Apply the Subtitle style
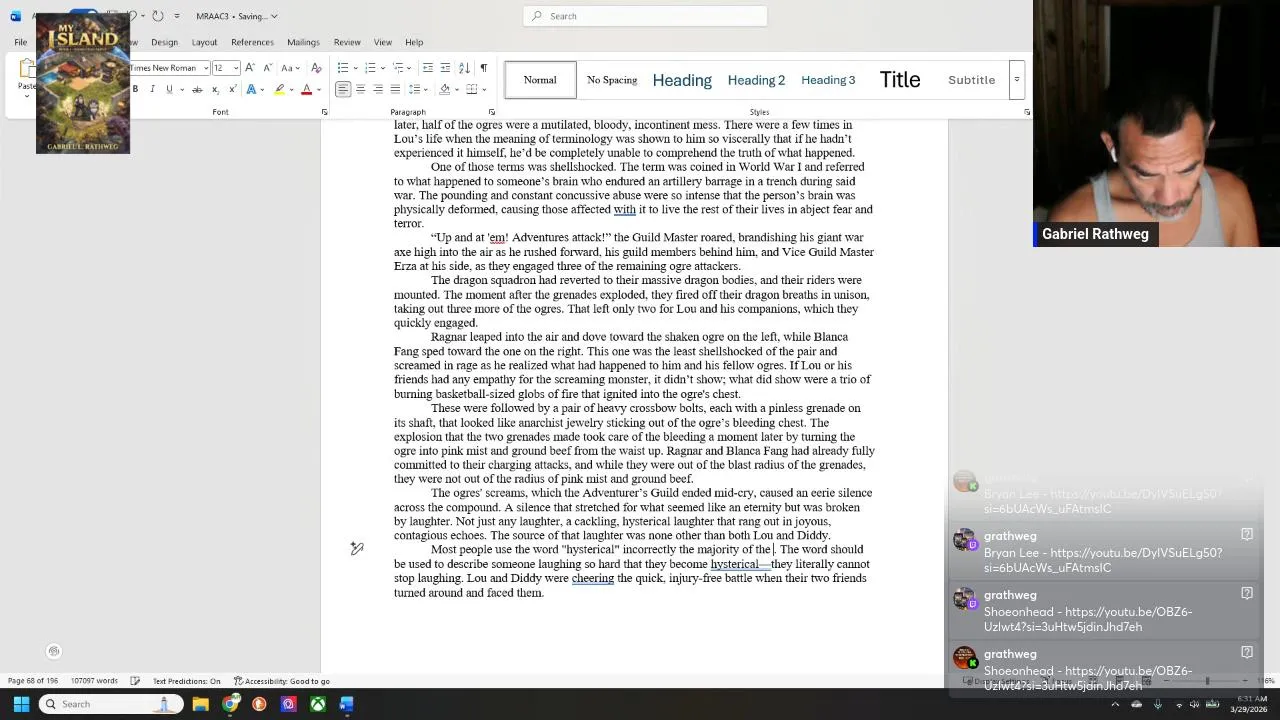 click(x=971, y=80)
